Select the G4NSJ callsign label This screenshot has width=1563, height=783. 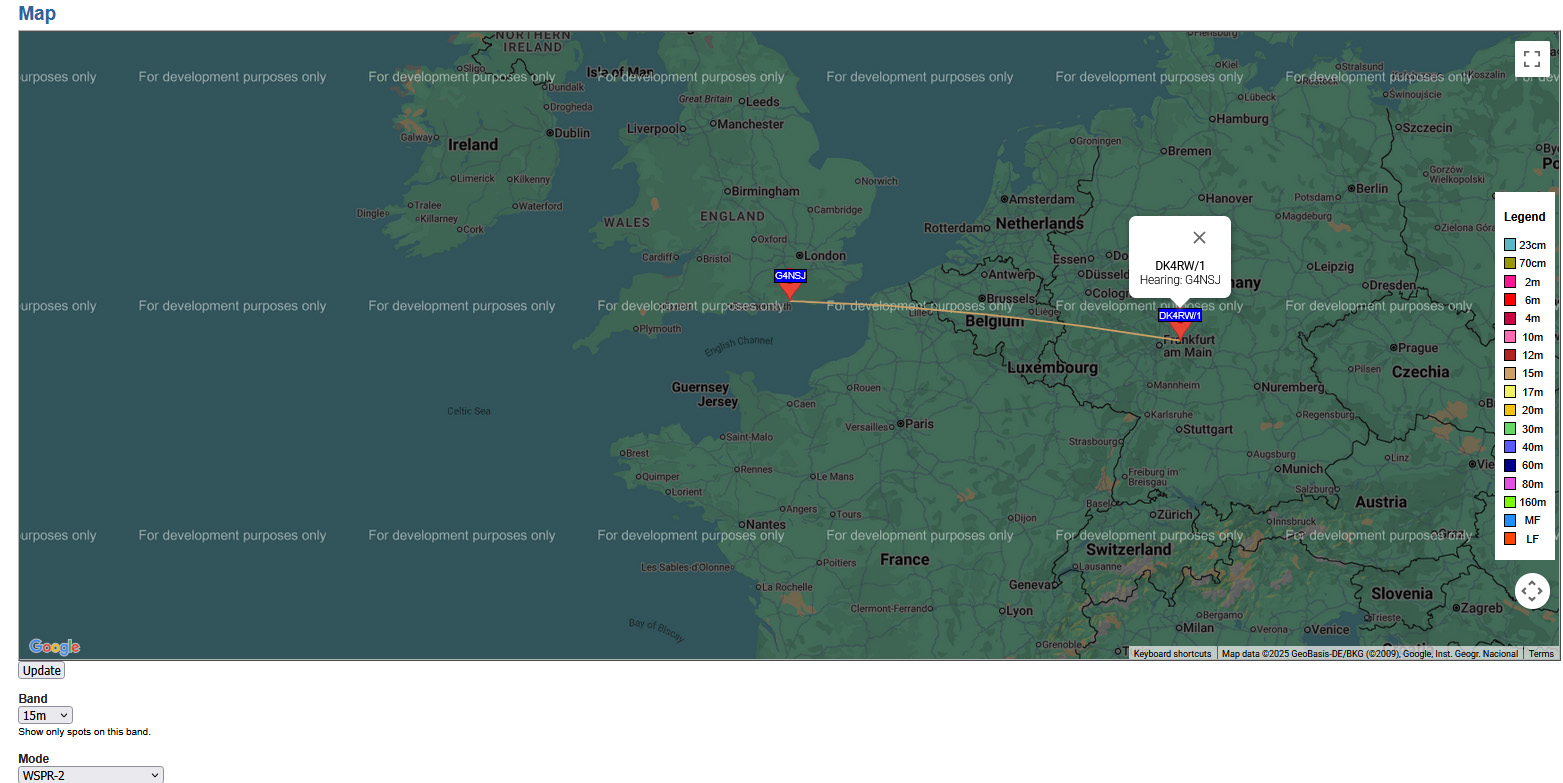click(x=790, y=276)
